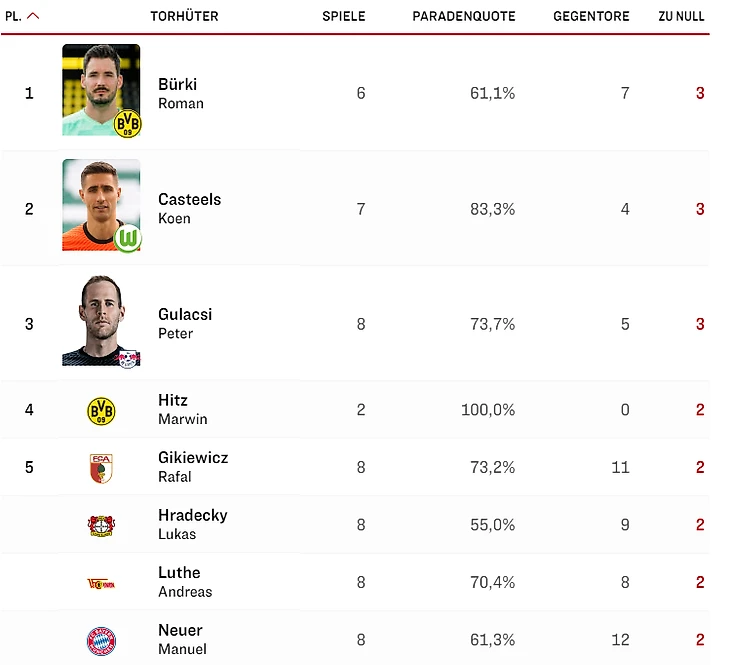Open Peter Gulacsi player photo
The image size is (730, 665).
point(101,320)
